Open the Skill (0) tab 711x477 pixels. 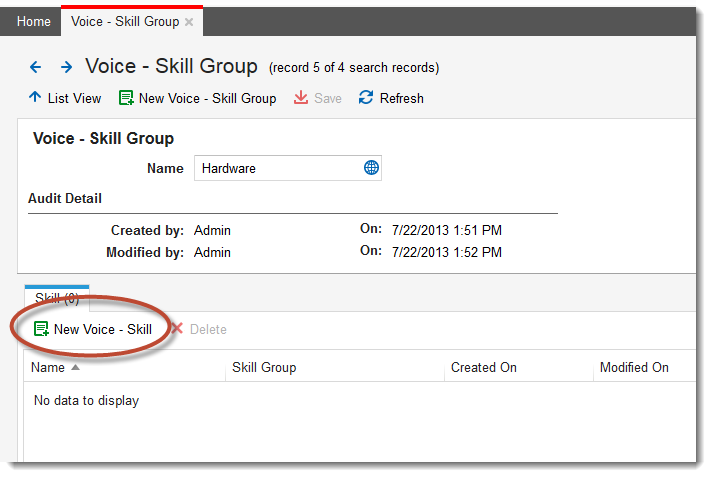[x=57, y=298]
